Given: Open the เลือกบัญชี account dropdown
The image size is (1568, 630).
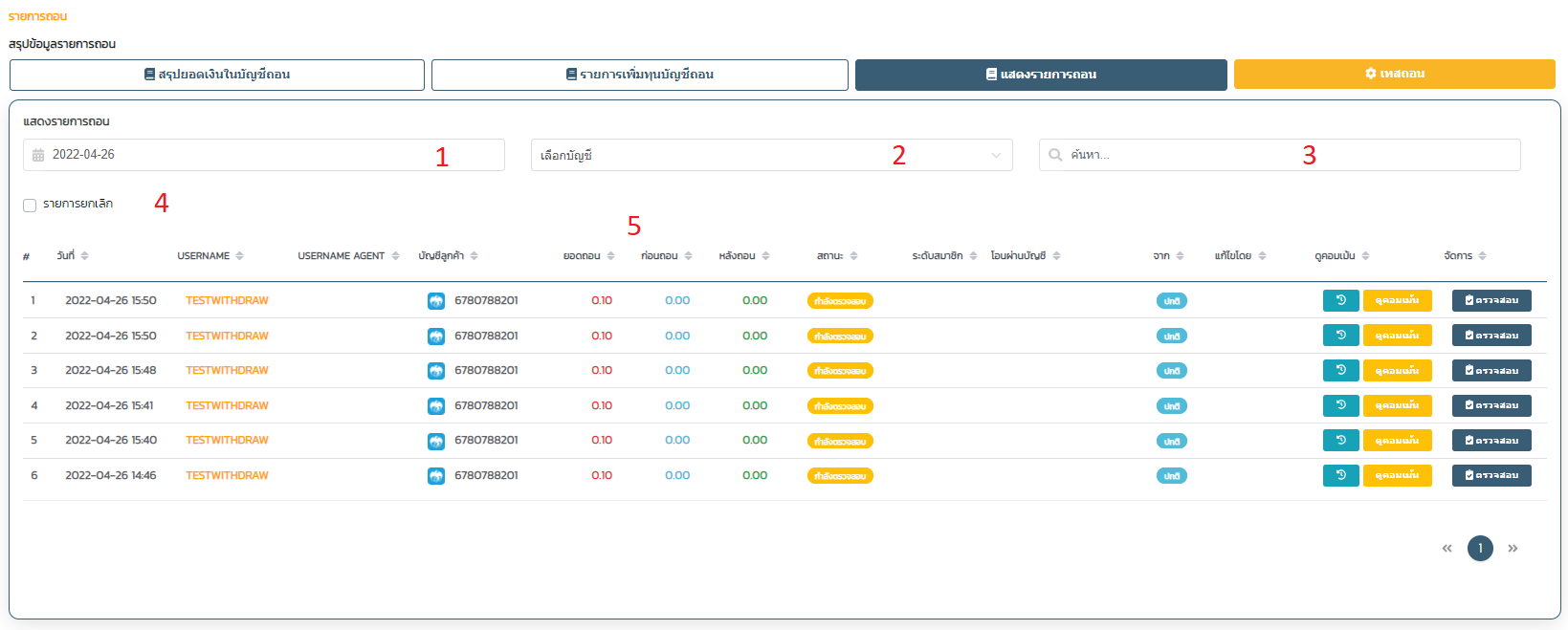Looking at the screenshot, I should (x=771, y=155).
